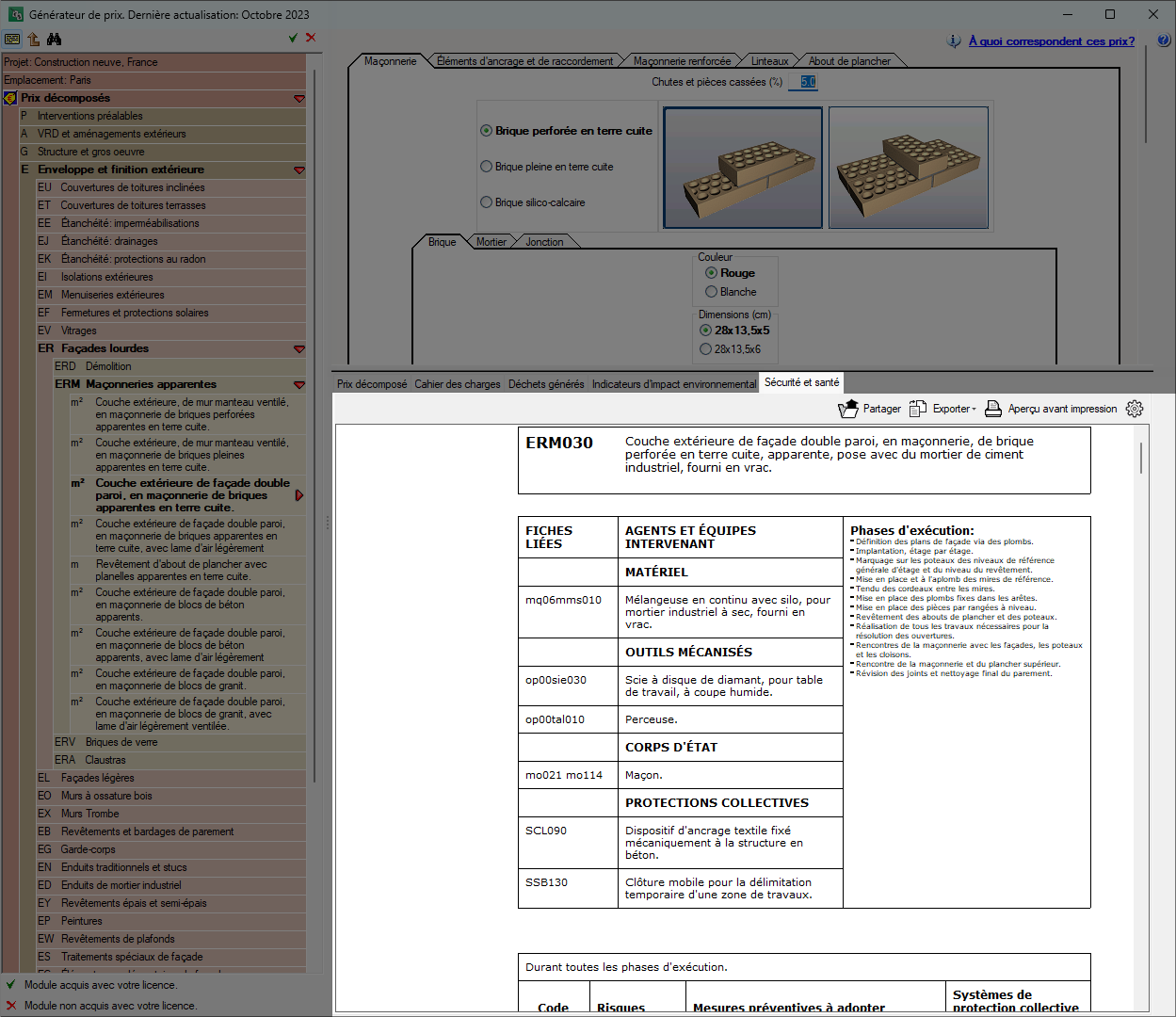Click the print preview printer icon
1176x1017 pixels.
coord(992,409)
